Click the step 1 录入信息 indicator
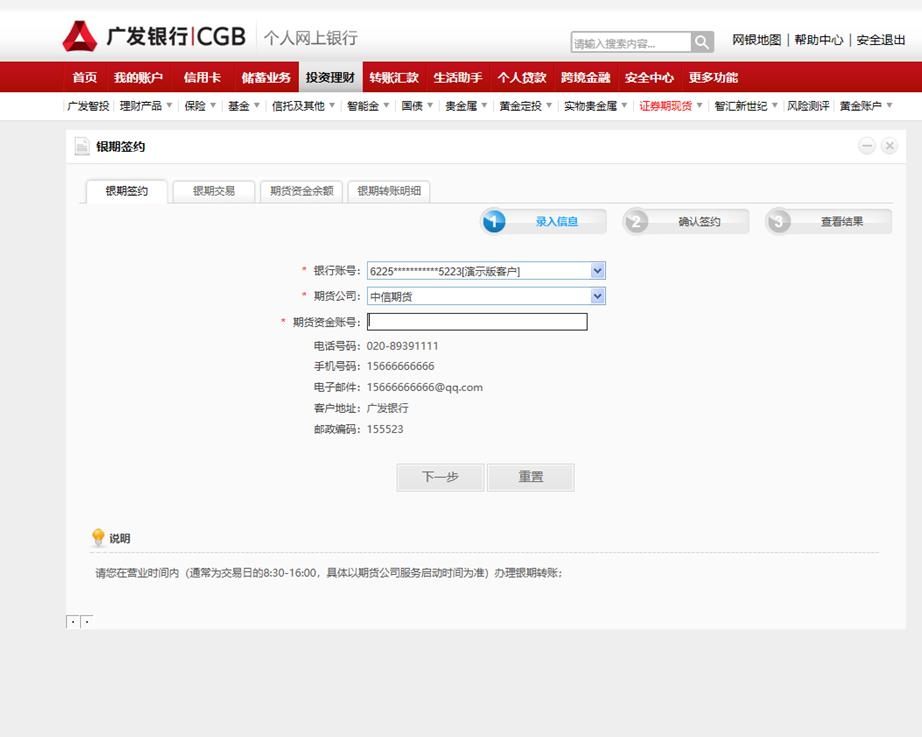This screenshot has width=922, height=737. point(543,222)
